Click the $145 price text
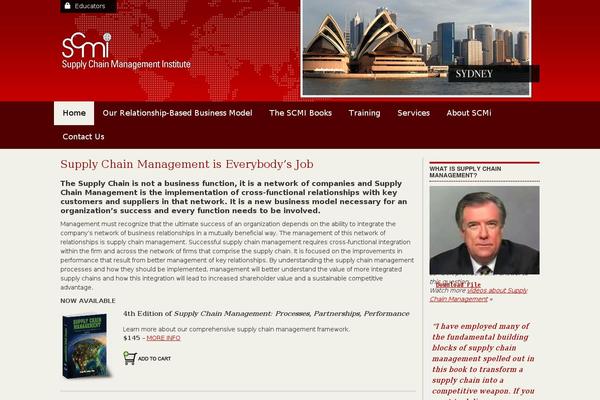The height and width of the screenshot is (400, 600). tap(132, 338)
